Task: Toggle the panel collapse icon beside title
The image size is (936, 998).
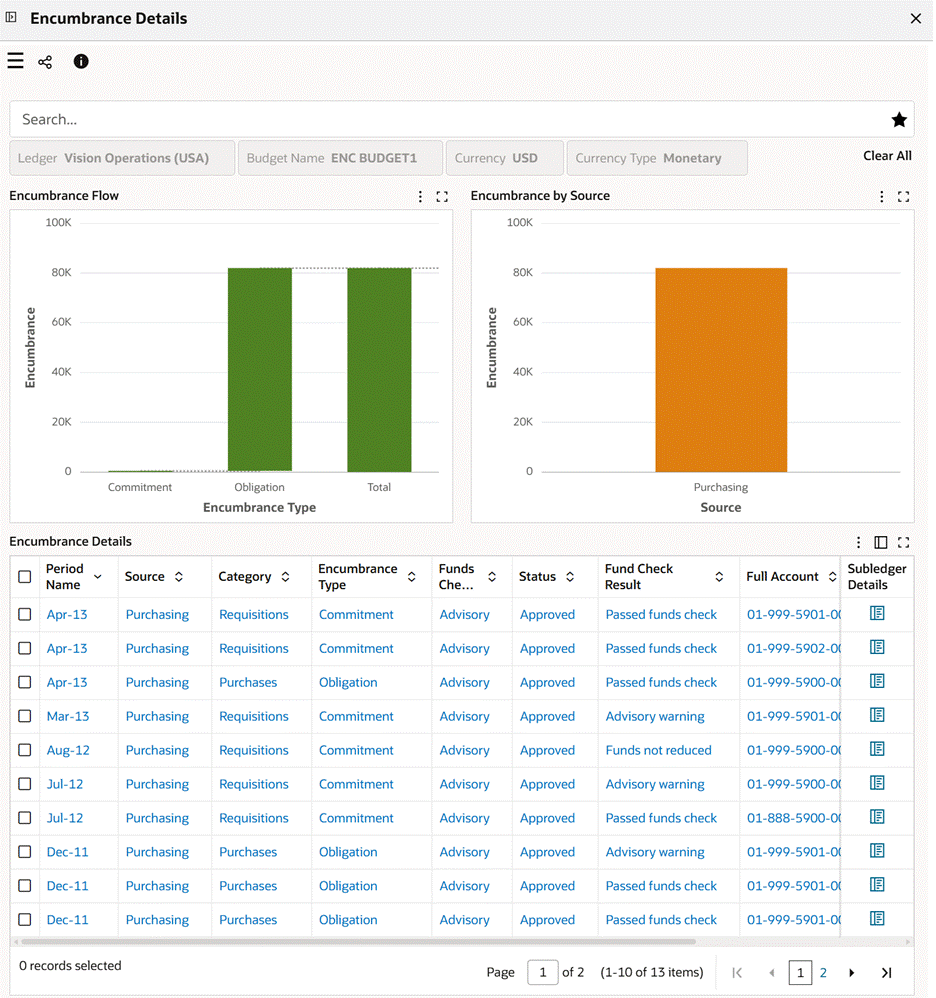Action: click(11, 18)
